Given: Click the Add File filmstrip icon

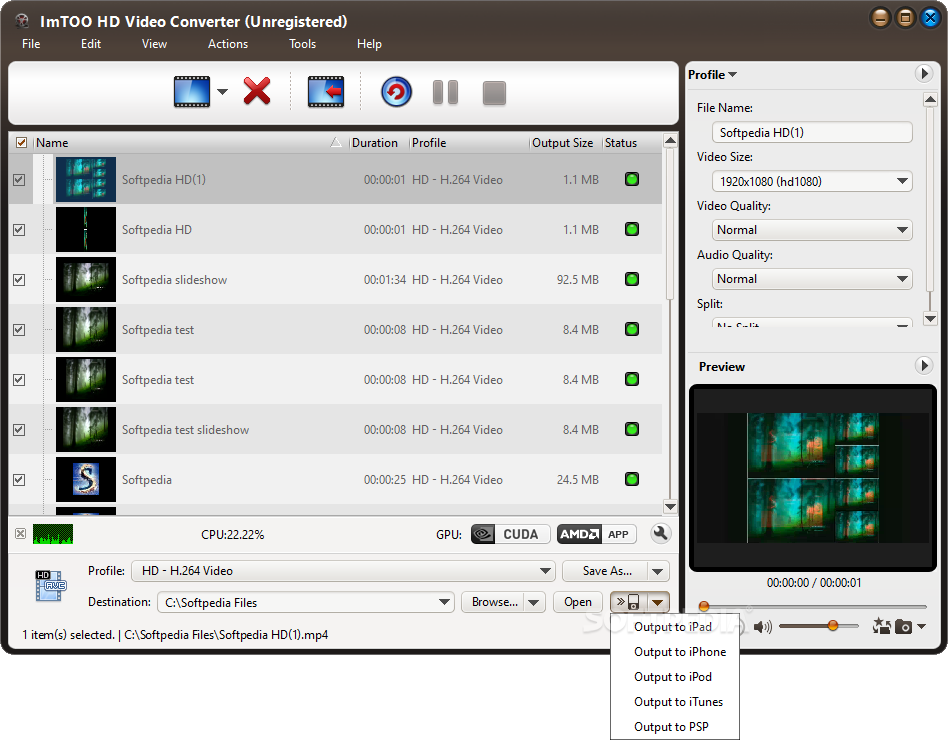Looking at the screenshot, I should click(x=192, y=92).
